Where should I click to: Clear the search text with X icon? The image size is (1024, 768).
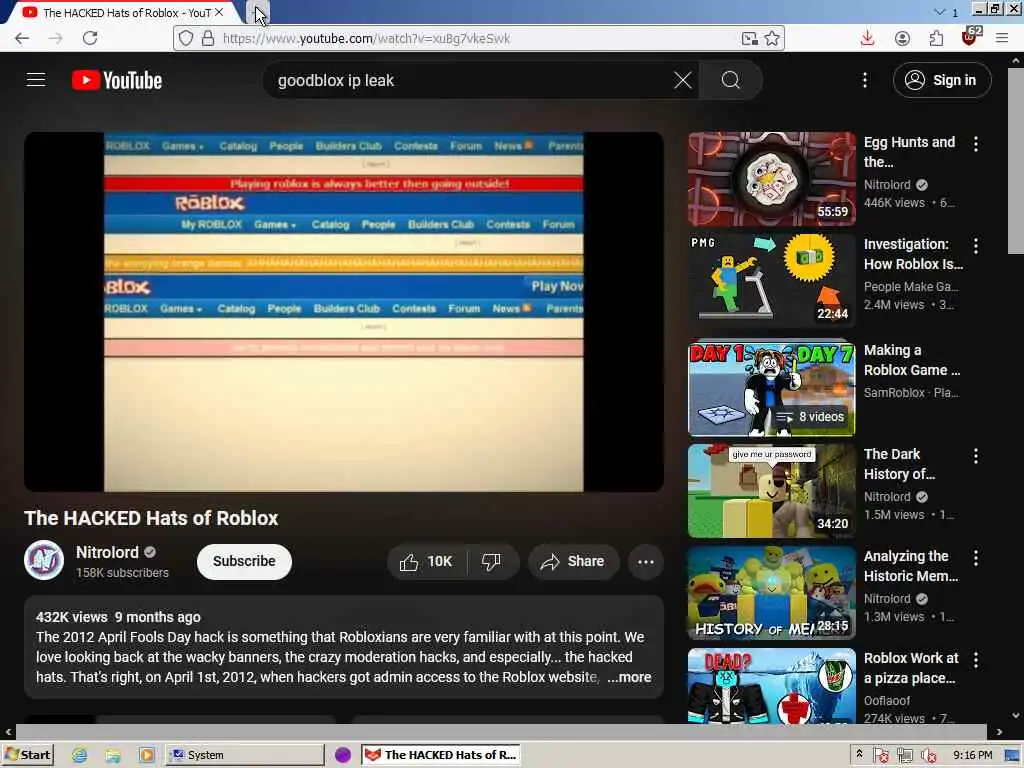[x=682, y=80]
